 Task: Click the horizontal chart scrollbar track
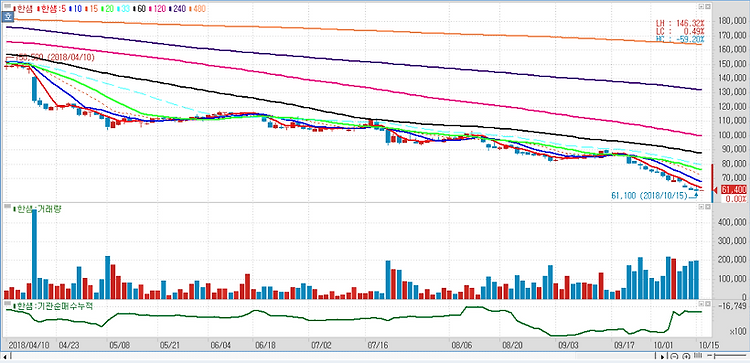point(333,357)
